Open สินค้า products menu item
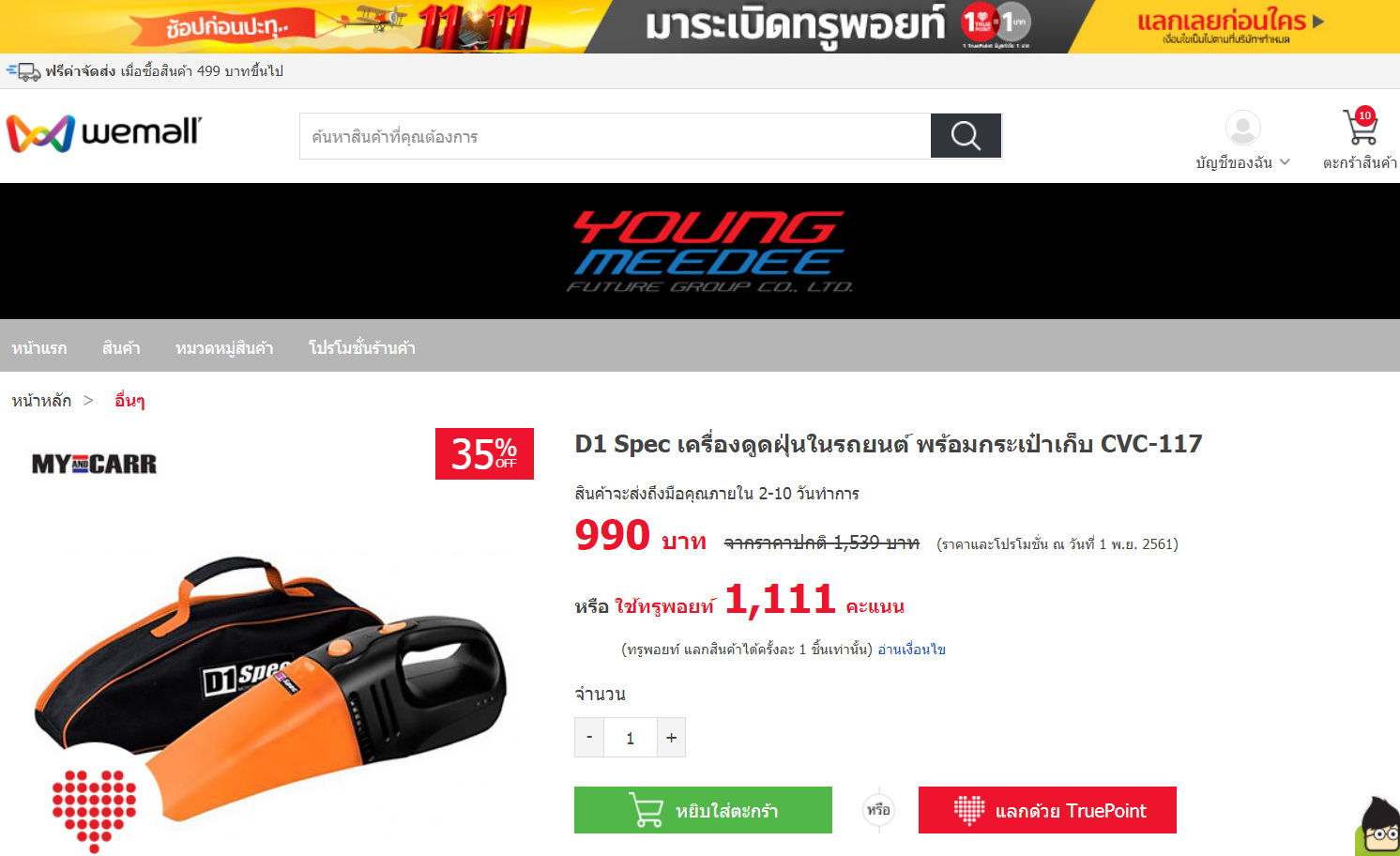 tap(121, 348)
